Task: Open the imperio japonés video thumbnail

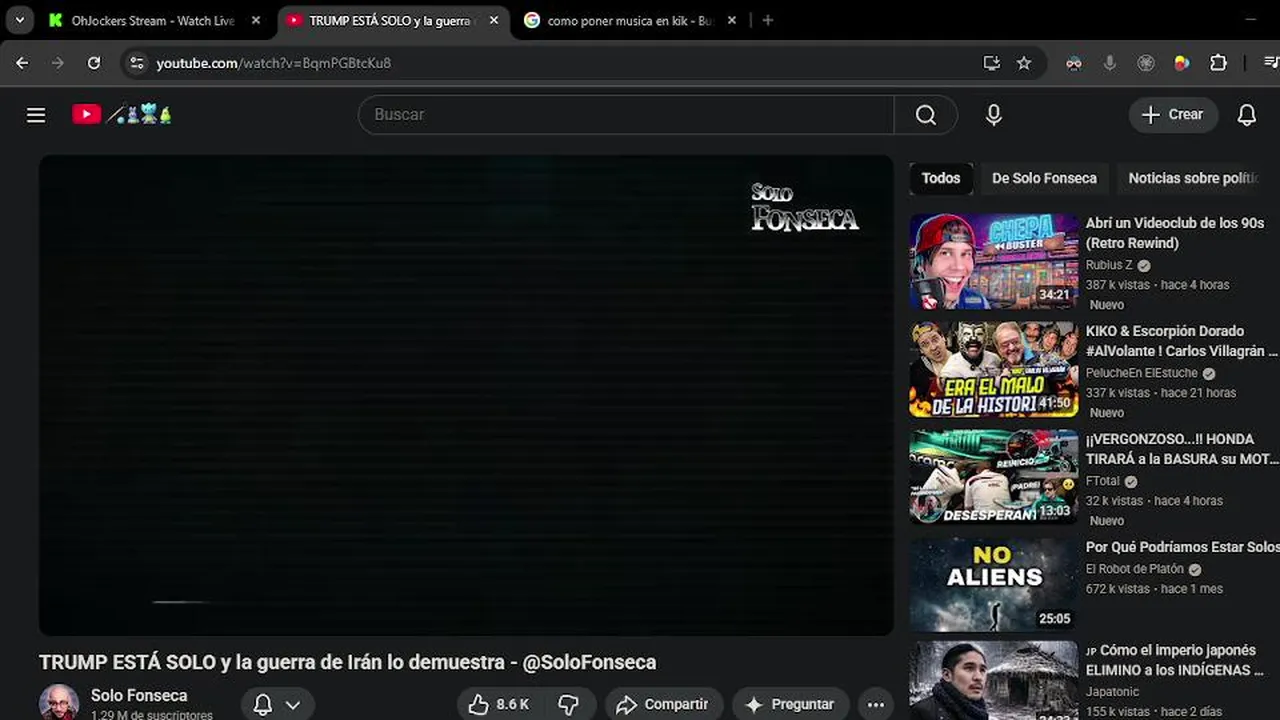Action: pos(994,680)
